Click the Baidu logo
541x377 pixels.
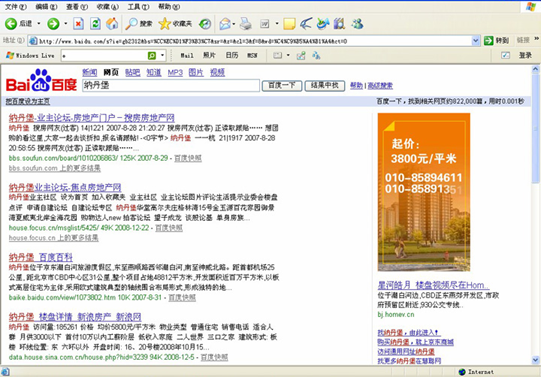[x=41, y=81]
